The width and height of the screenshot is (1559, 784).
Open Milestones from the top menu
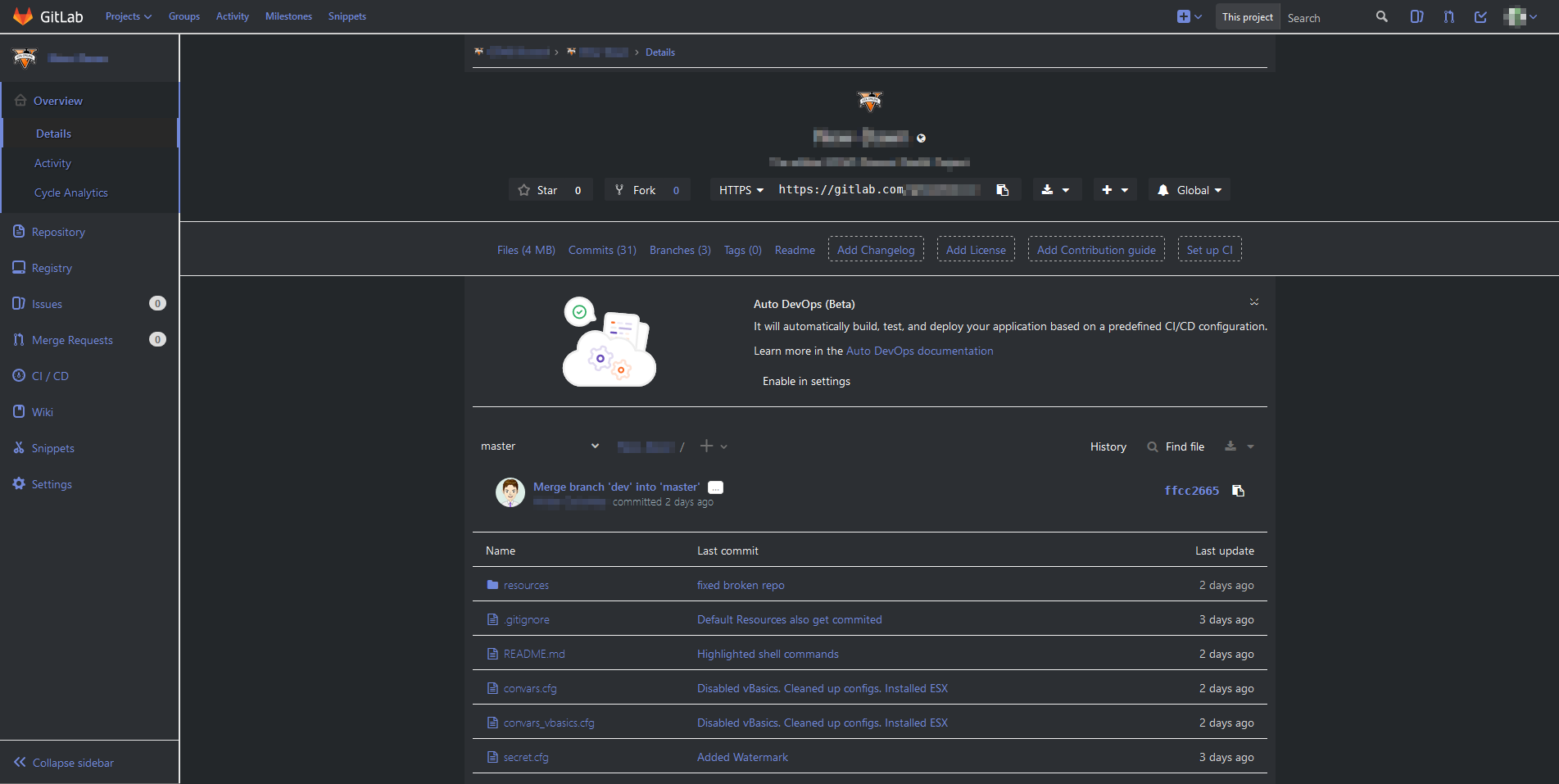tap(288, 16)
